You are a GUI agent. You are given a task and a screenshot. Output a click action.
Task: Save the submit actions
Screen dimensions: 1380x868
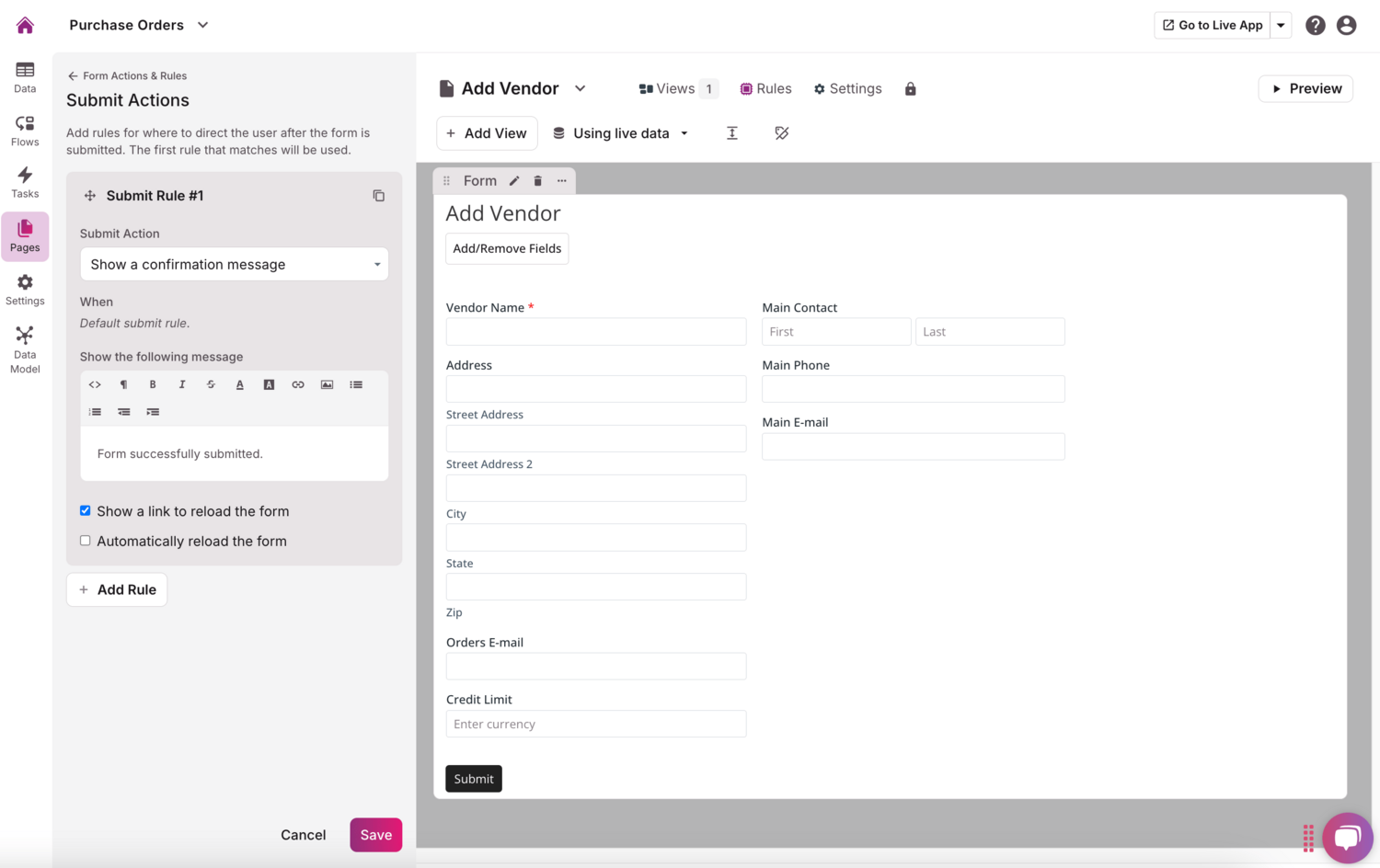tap(376, 835)
